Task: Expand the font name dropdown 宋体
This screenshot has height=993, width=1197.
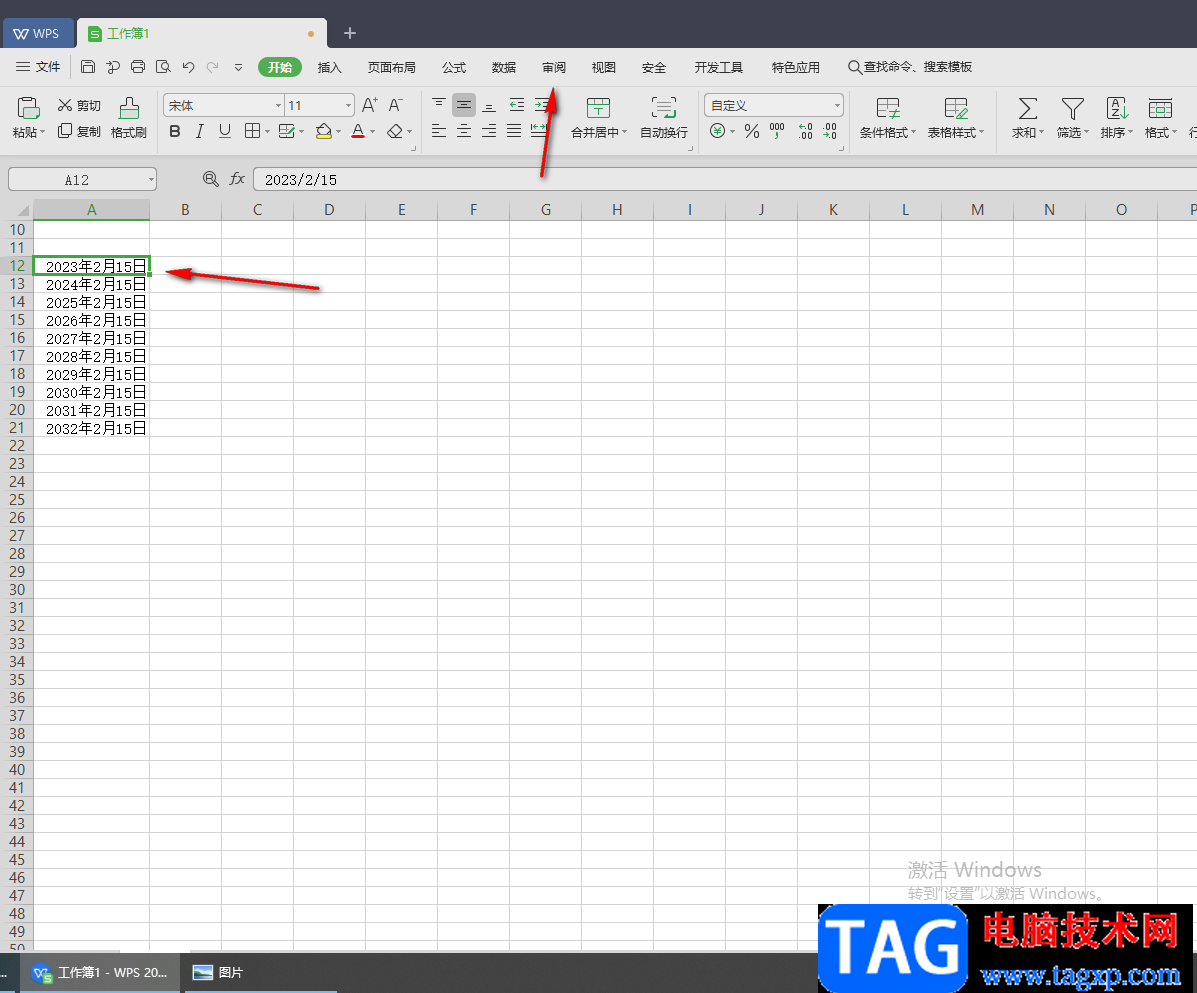Action: (278, 105)
